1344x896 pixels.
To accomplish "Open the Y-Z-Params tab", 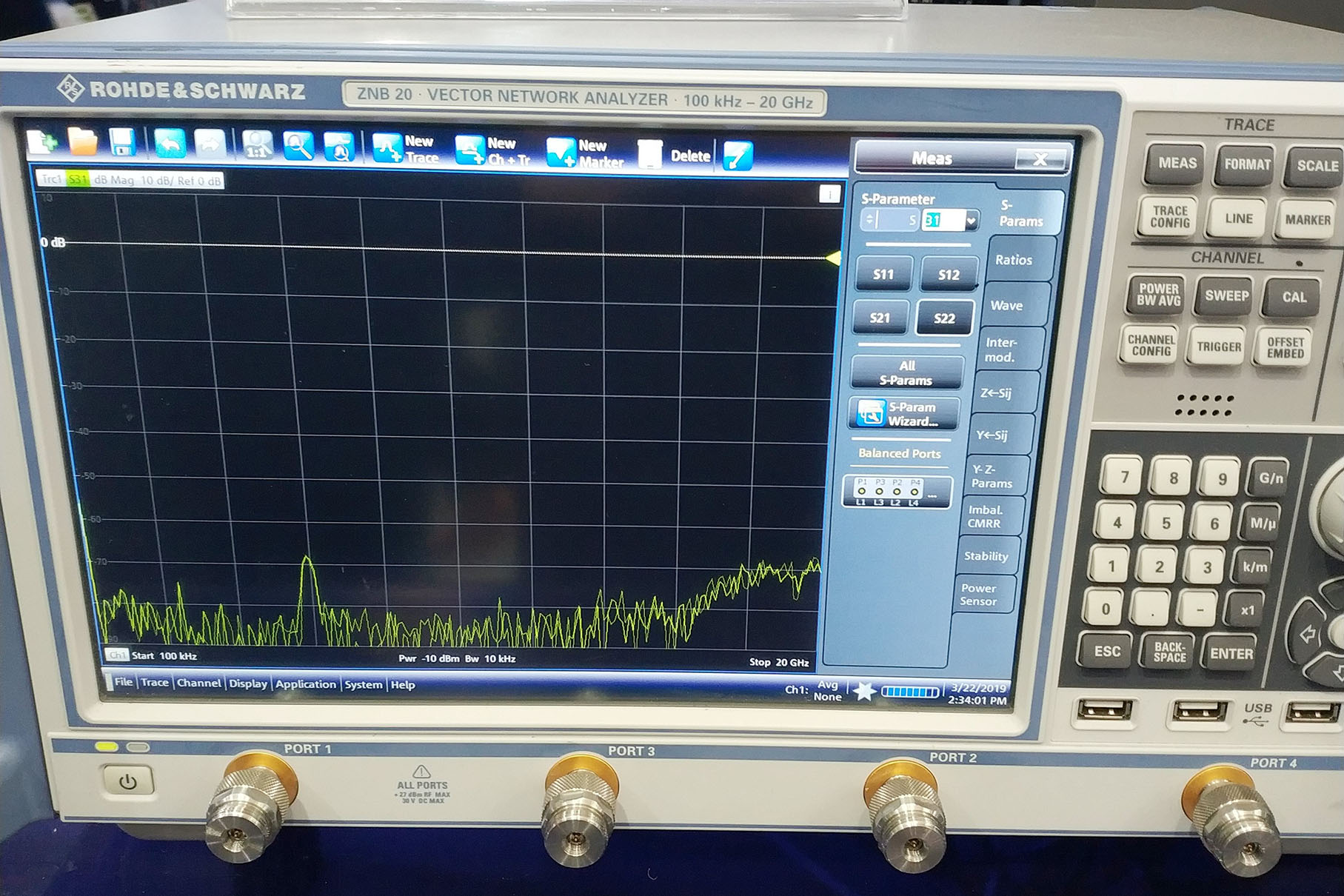I will pos(992,476).
